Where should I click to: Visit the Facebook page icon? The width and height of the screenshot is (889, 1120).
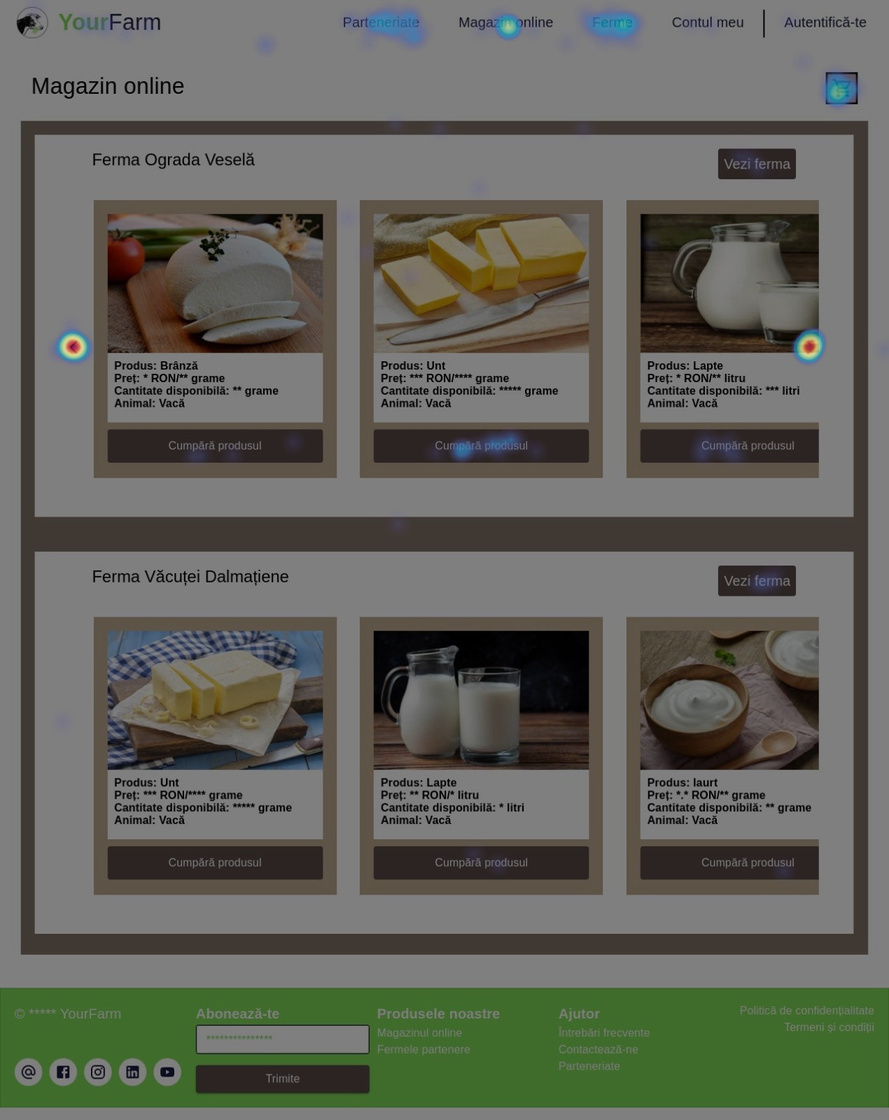63,1071
